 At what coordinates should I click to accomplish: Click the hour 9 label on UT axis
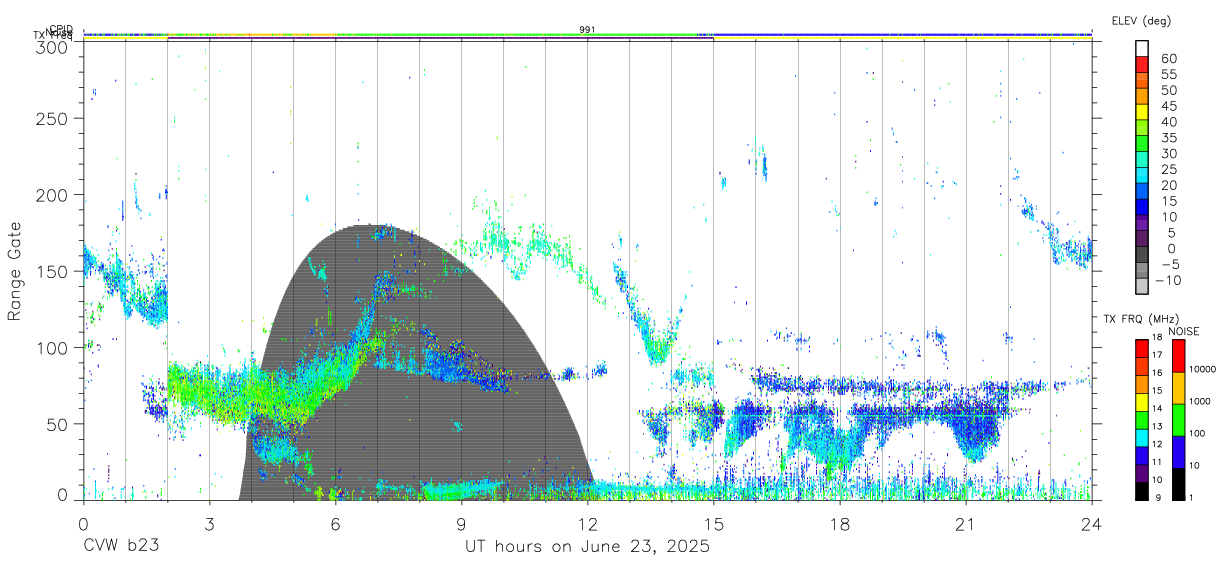(461, 523)
